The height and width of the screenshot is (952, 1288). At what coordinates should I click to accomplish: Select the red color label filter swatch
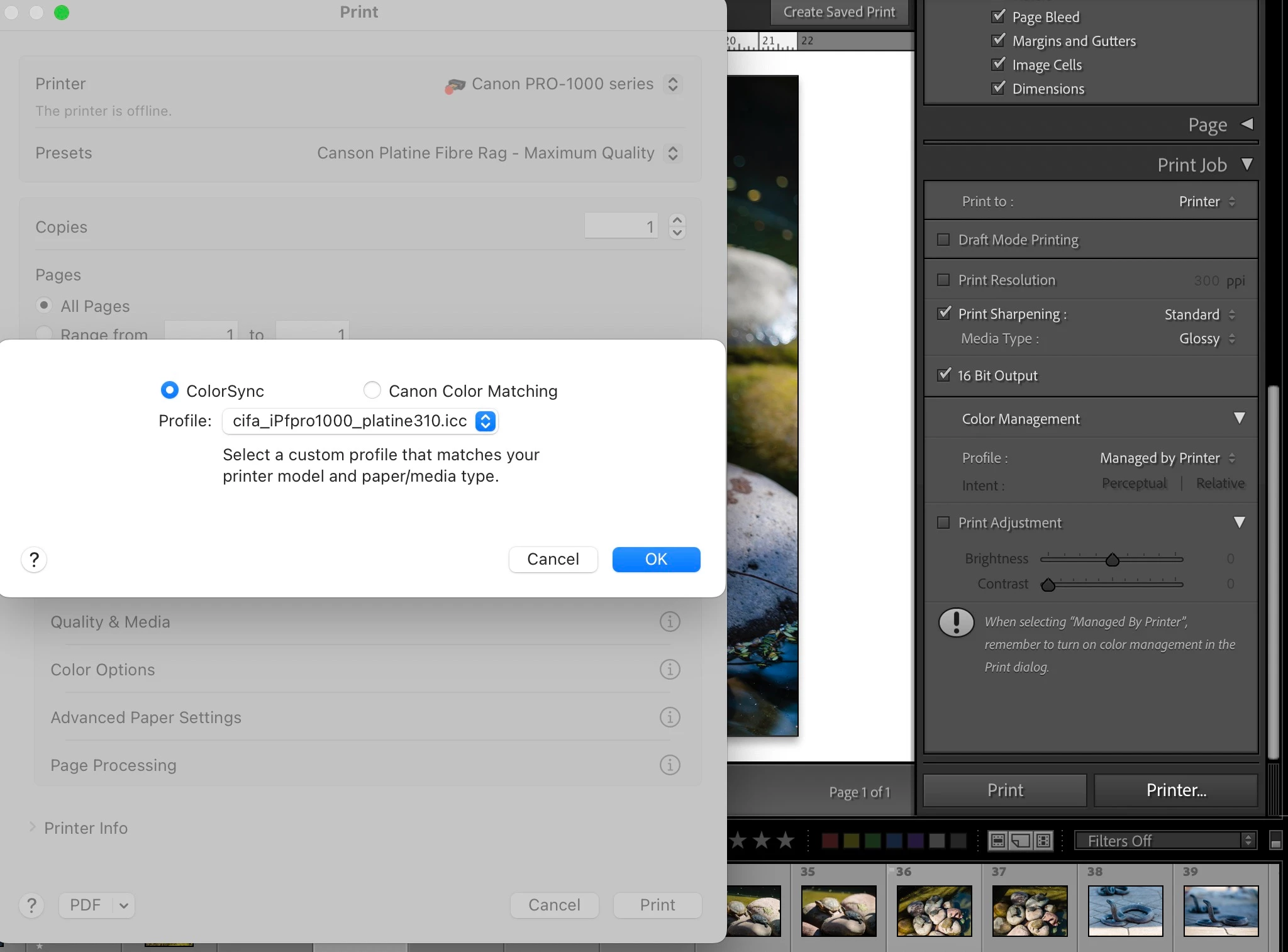pos(830,841)
